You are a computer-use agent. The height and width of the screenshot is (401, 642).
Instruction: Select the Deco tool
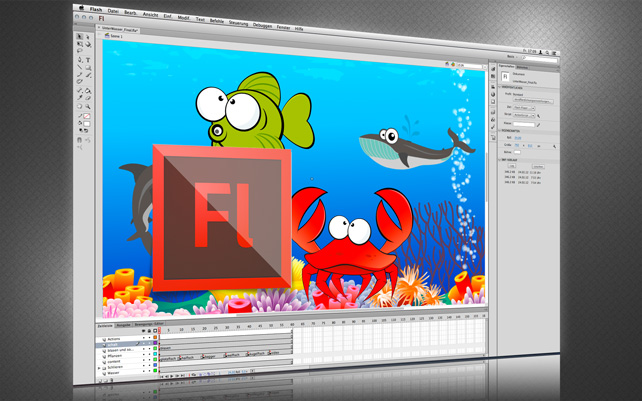point(79,82)
